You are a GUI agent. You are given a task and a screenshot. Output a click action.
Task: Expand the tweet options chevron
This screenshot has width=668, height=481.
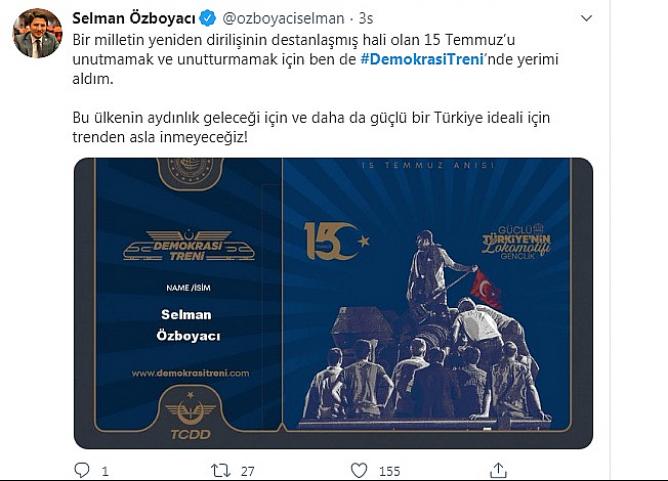[x=587, y=18]
